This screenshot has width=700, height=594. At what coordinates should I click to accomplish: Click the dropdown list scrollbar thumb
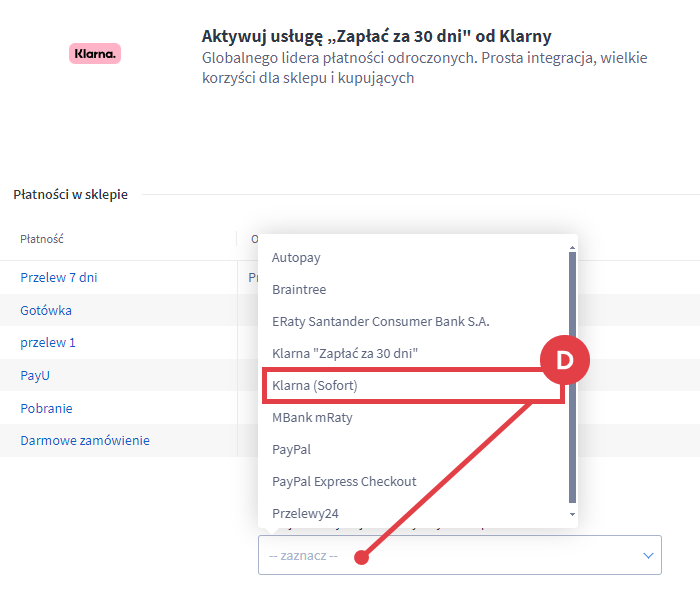(572, 378)
